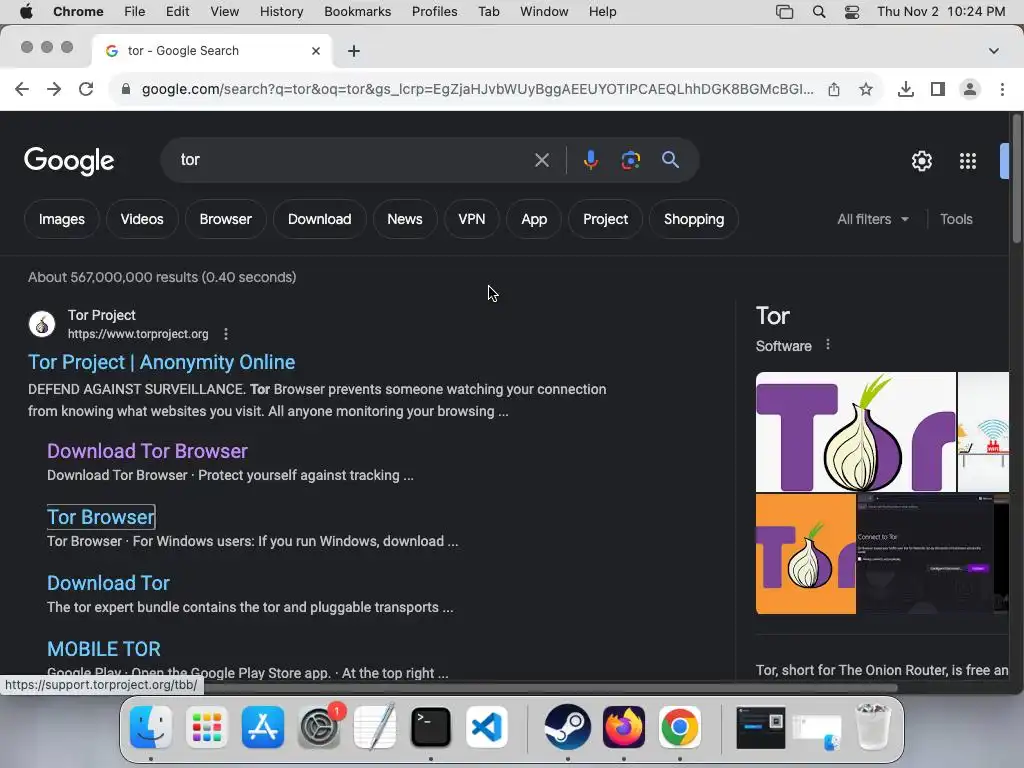Select the App filter chip
Viewport: 1024px width, 768px height.
point(534,219)
